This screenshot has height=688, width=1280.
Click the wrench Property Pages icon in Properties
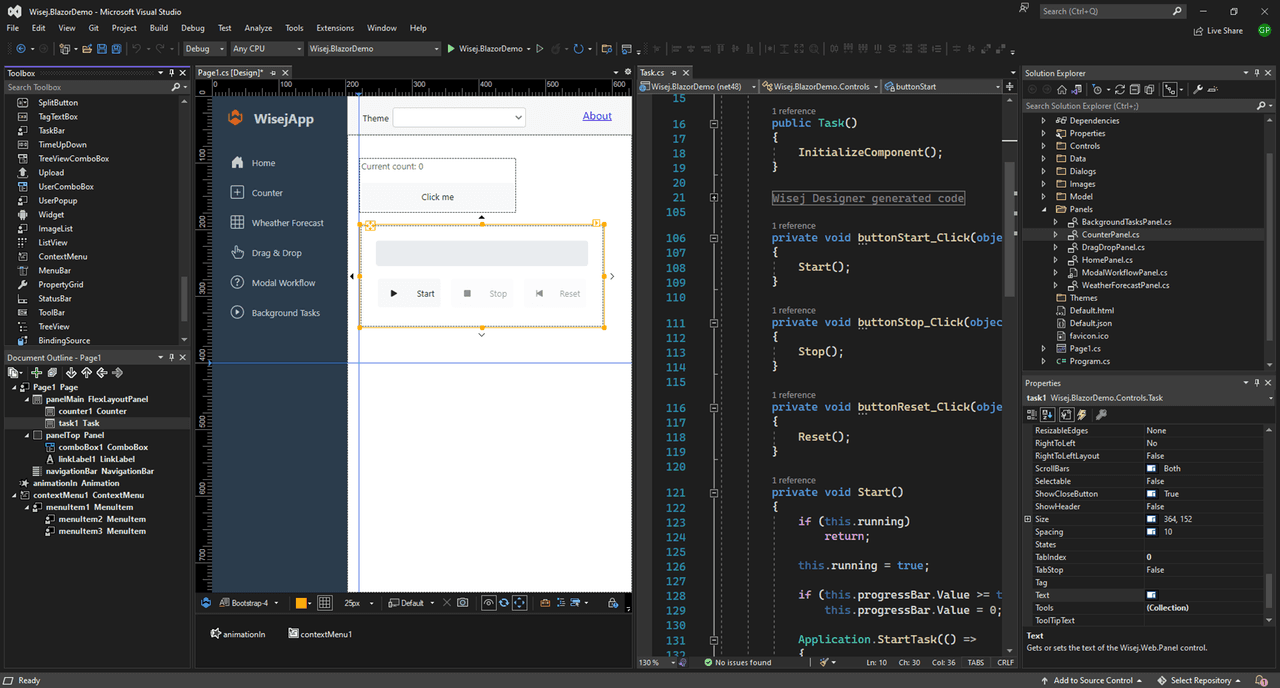tap(1101, 414)
